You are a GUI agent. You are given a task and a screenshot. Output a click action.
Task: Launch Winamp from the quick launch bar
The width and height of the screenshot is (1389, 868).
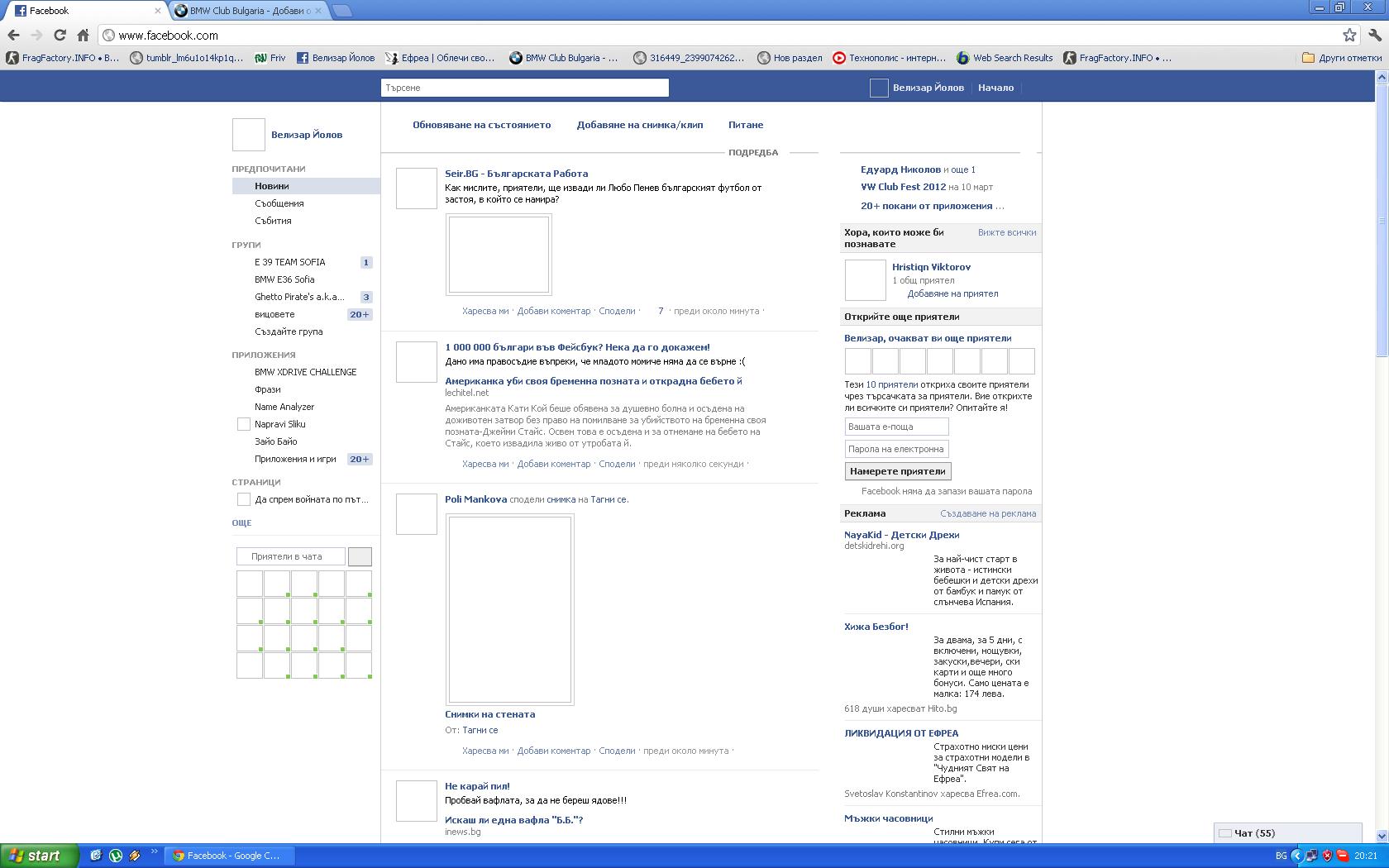click(134, 856)
